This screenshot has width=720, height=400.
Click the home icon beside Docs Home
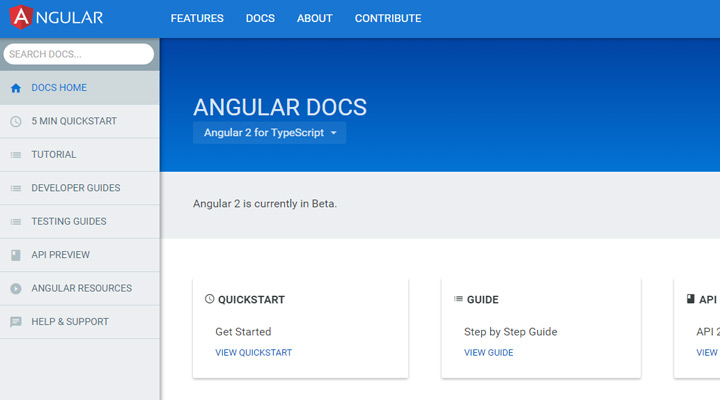pyautogui.click(x=16, y=88)
